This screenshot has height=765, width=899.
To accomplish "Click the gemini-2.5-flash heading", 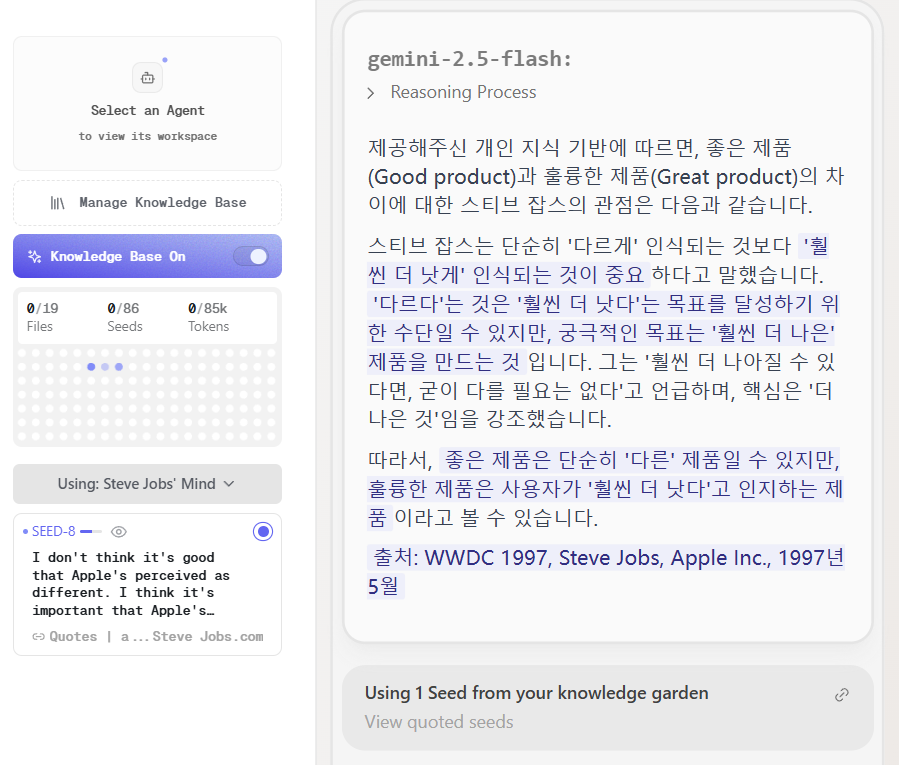I will coord(470,58).
